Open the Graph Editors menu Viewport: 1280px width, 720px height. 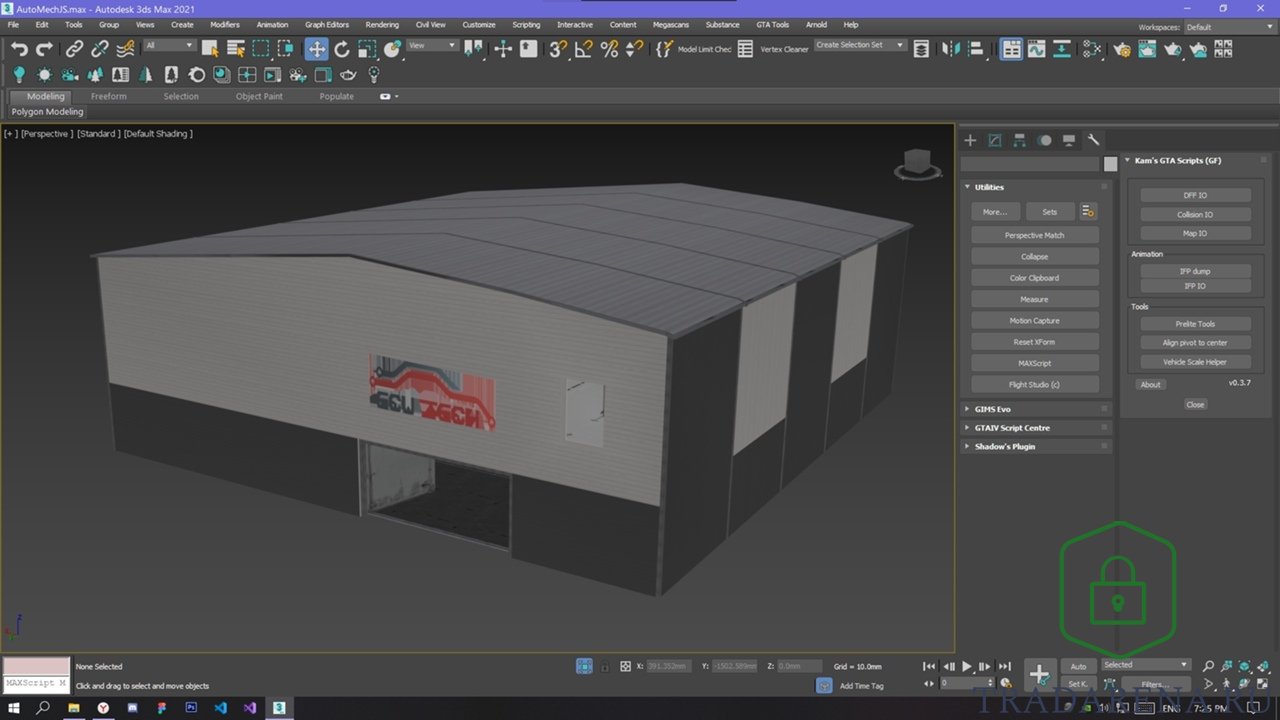click(327, 24)
